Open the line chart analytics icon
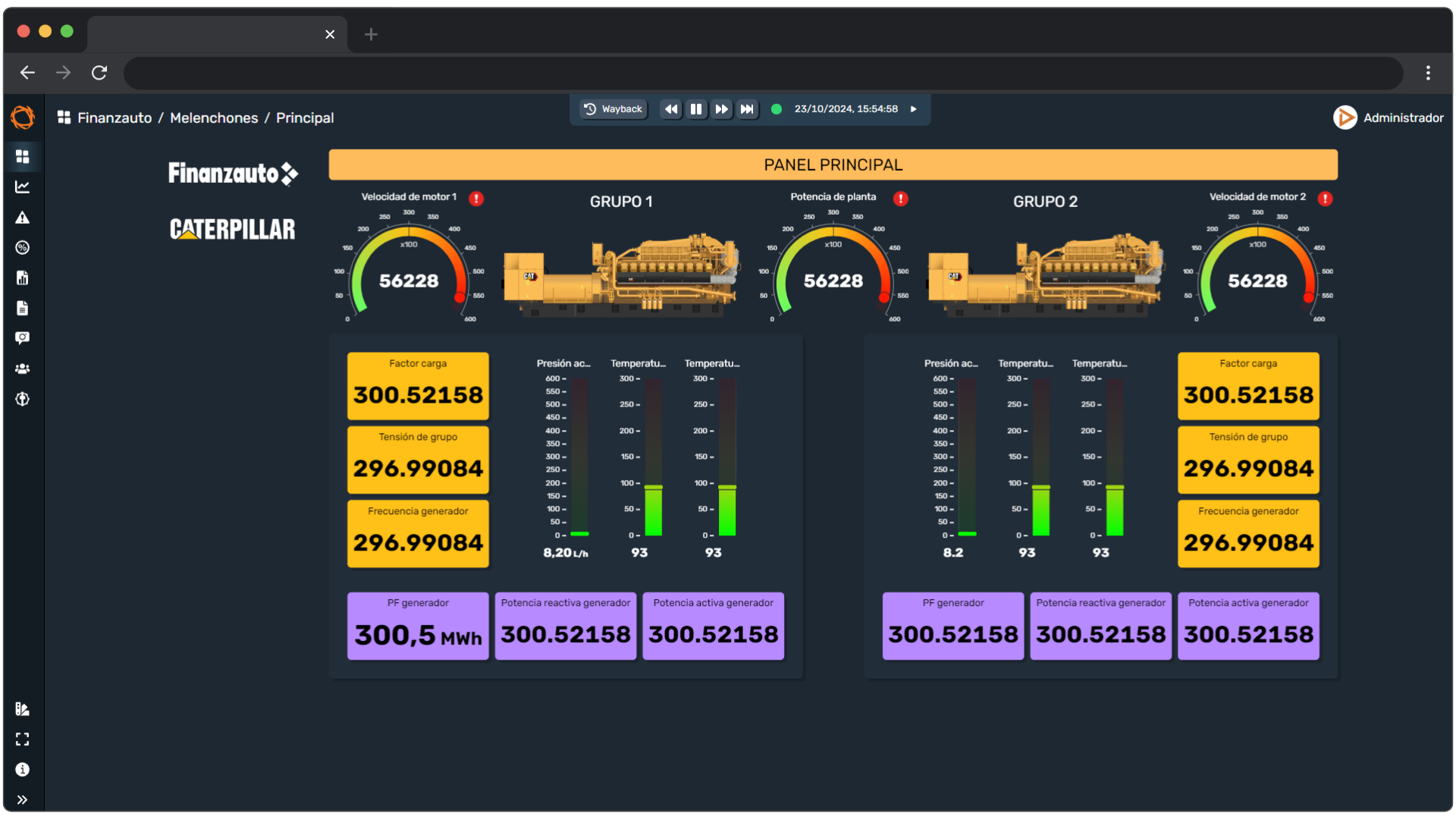 (22, 187)
